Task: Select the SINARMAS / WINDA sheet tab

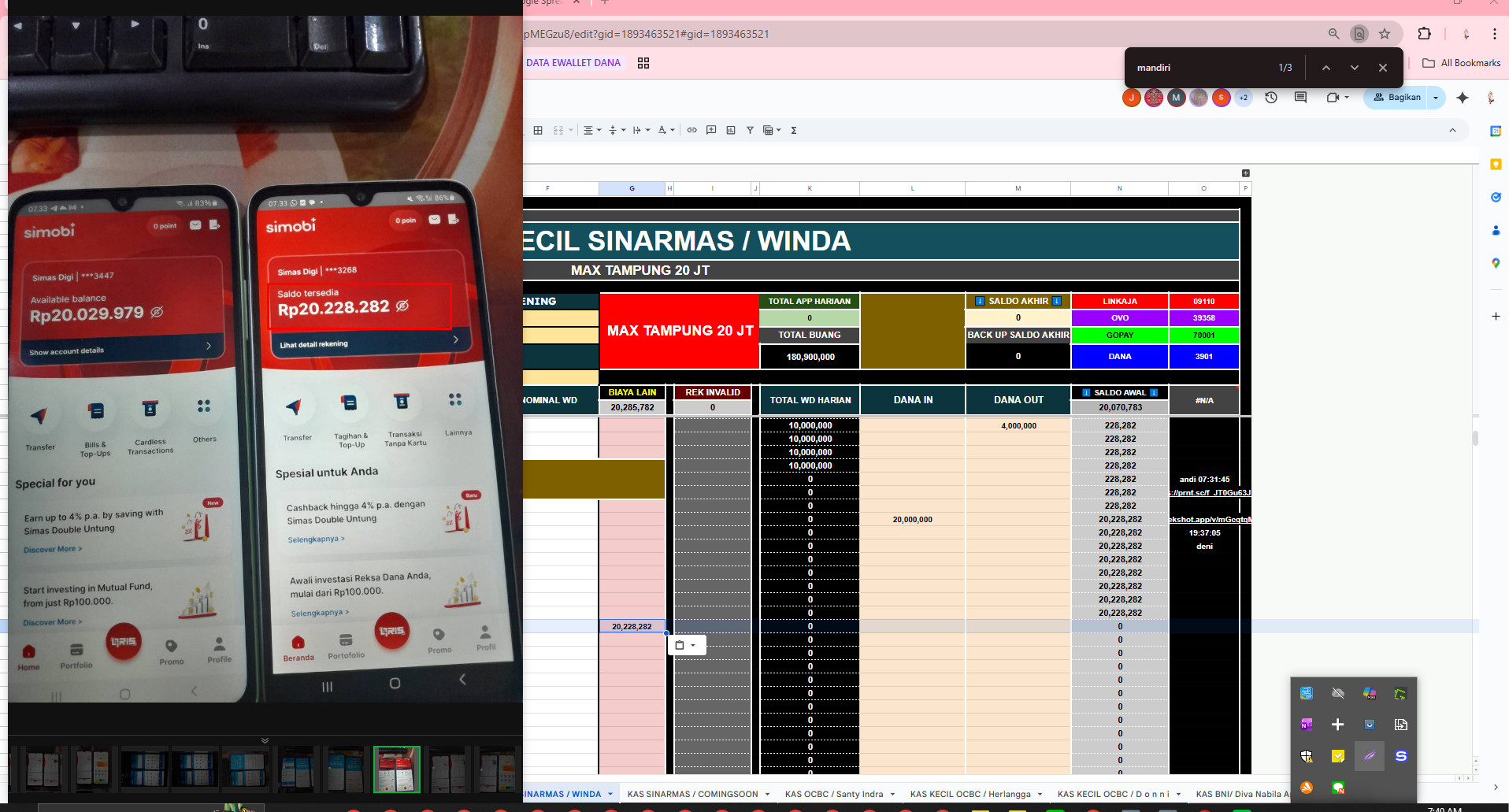Action: click(x=563, y=794)
